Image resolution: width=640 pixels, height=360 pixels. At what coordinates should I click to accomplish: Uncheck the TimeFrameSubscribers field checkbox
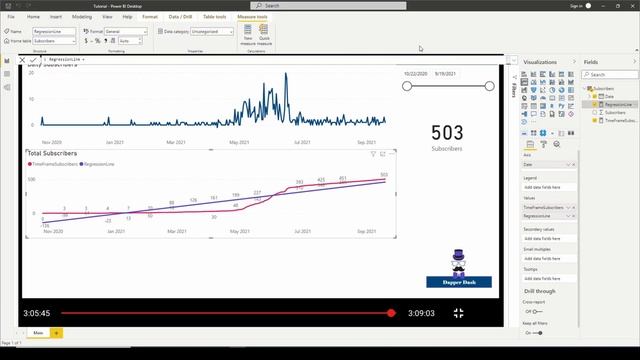(x=595, y=120)
